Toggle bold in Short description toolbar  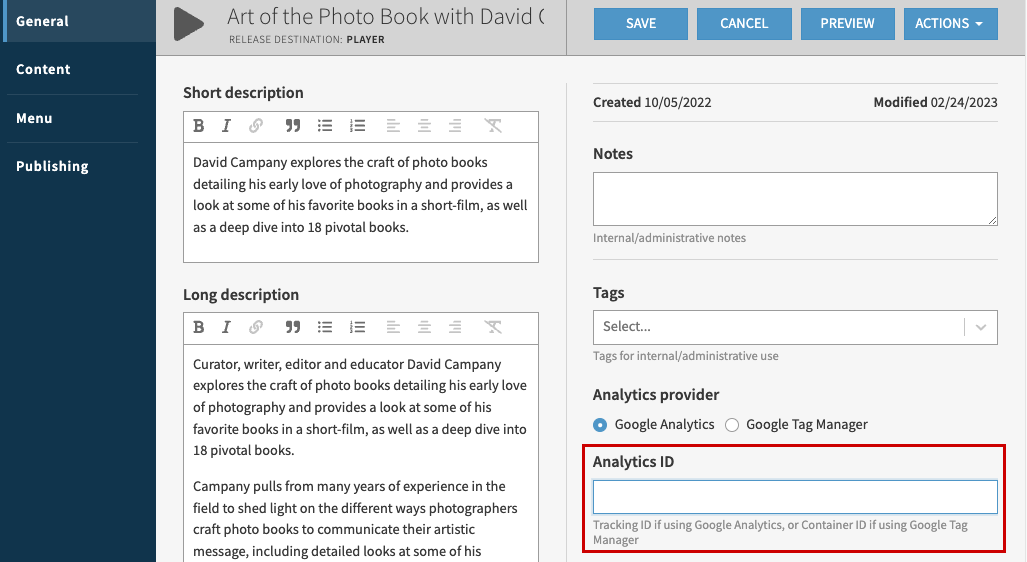click(x=198, y=126)
